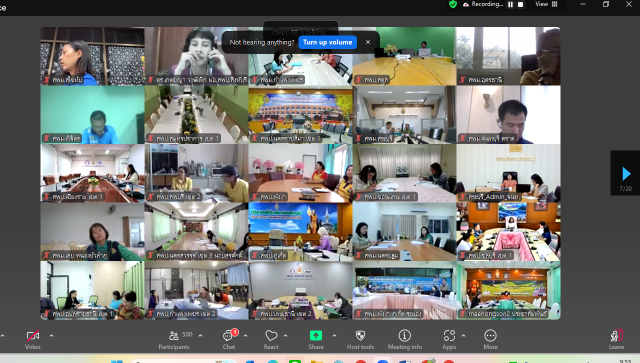Expand the Participants options caret

(200, 336)
